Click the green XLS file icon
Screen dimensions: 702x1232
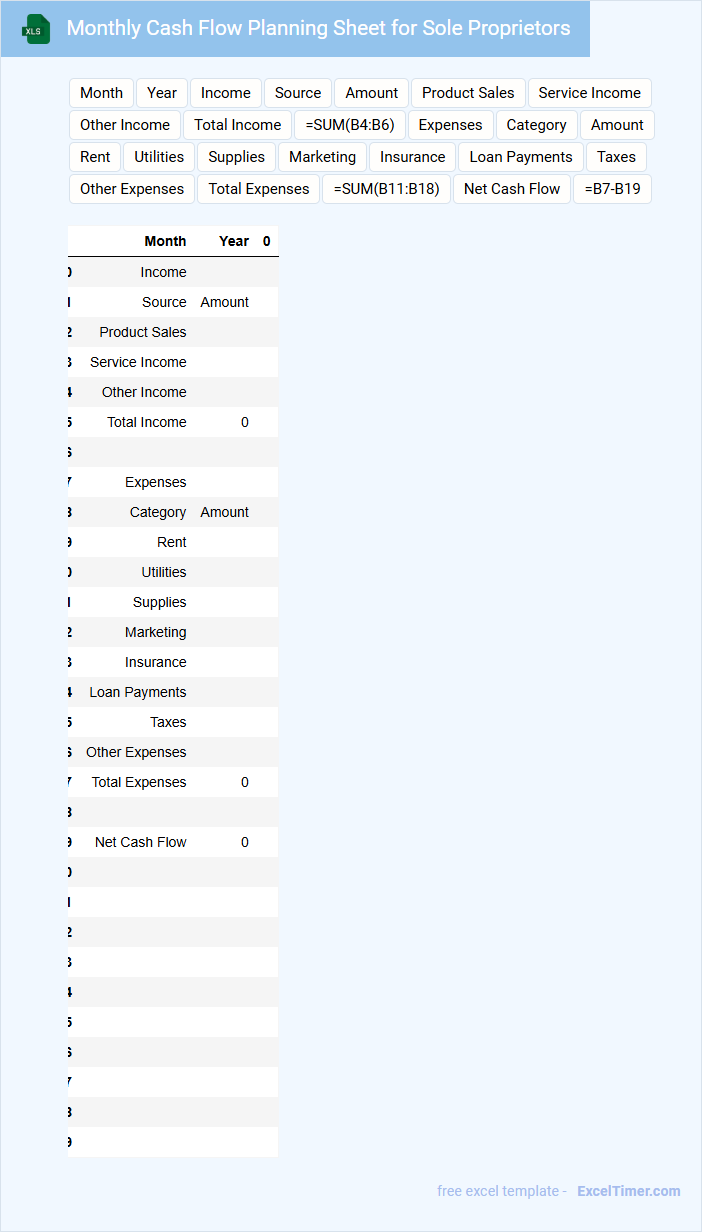coord(36,29)
